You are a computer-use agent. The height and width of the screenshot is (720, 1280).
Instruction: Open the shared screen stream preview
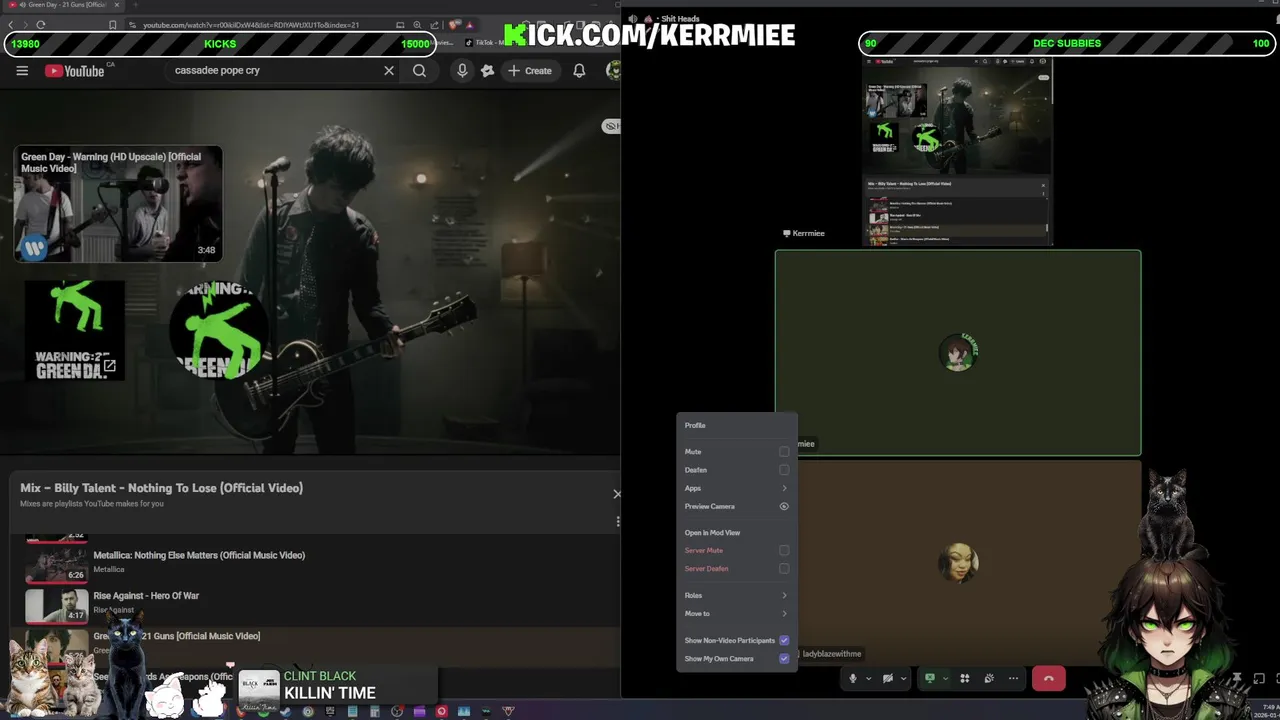tap(957, 150)
